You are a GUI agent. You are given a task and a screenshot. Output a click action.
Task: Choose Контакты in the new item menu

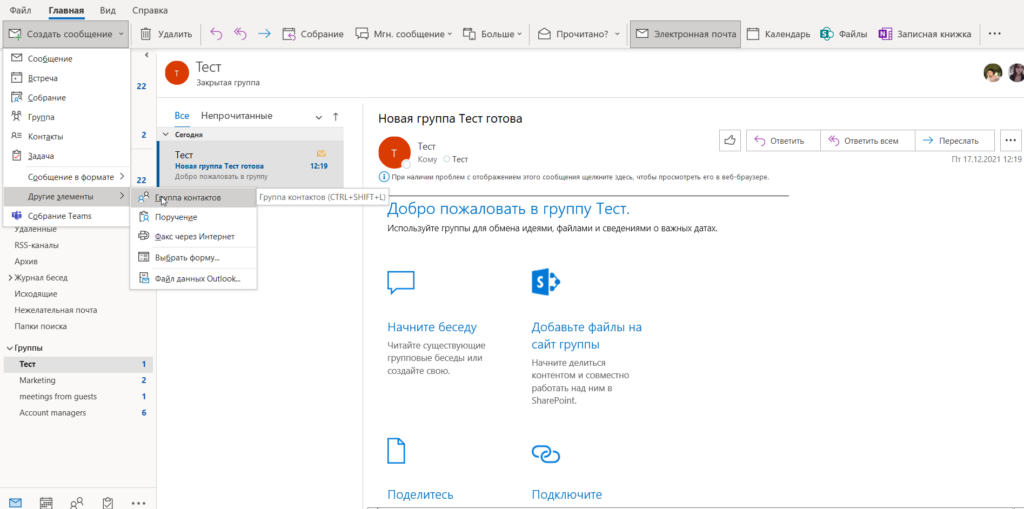coord(67,137)
